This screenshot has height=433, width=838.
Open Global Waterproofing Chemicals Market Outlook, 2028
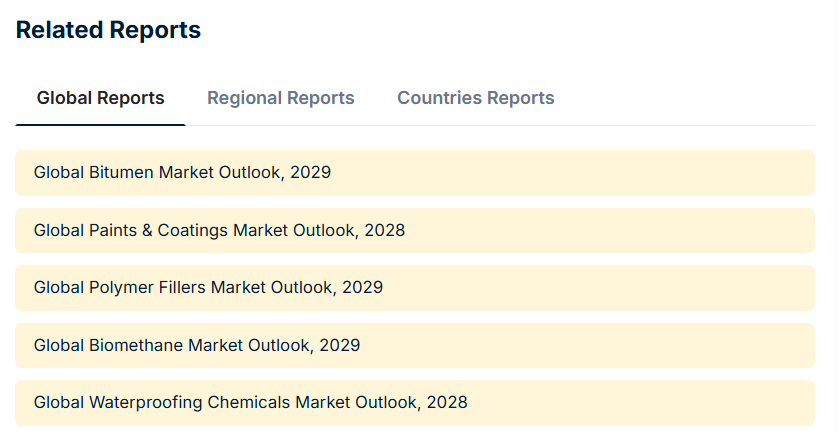(x=250, y=402)
